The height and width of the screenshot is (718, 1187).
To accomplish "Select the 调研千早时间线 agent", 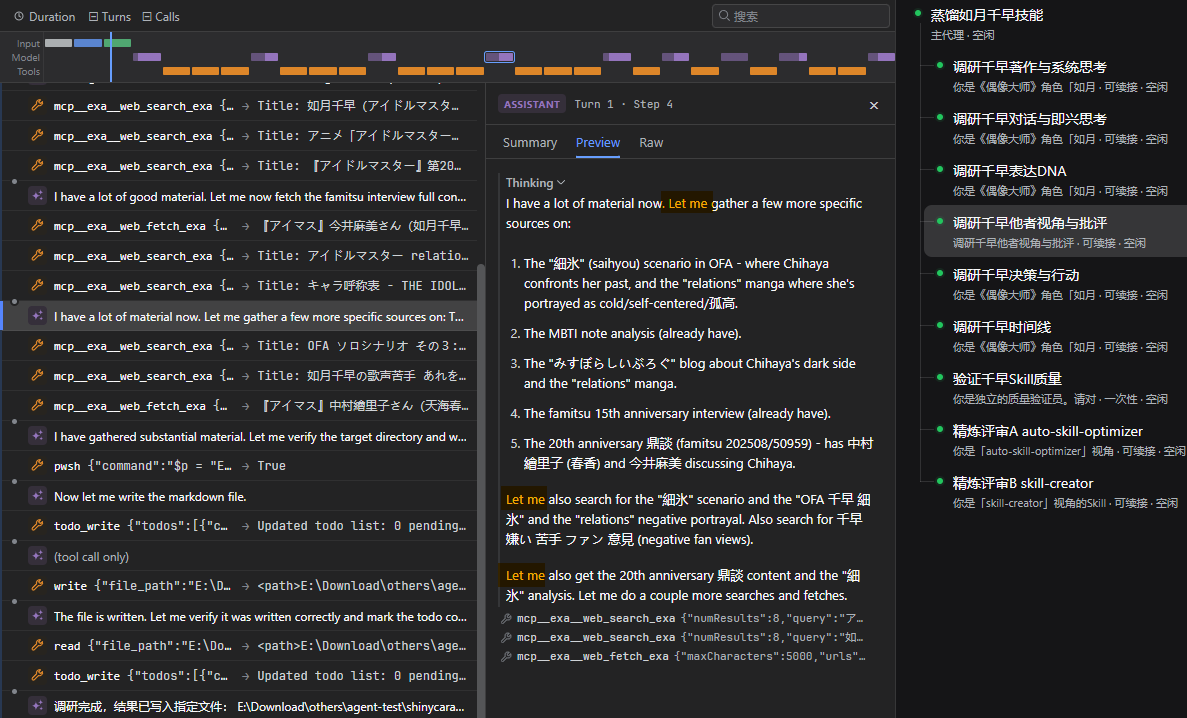I will tap(1055, 336).
